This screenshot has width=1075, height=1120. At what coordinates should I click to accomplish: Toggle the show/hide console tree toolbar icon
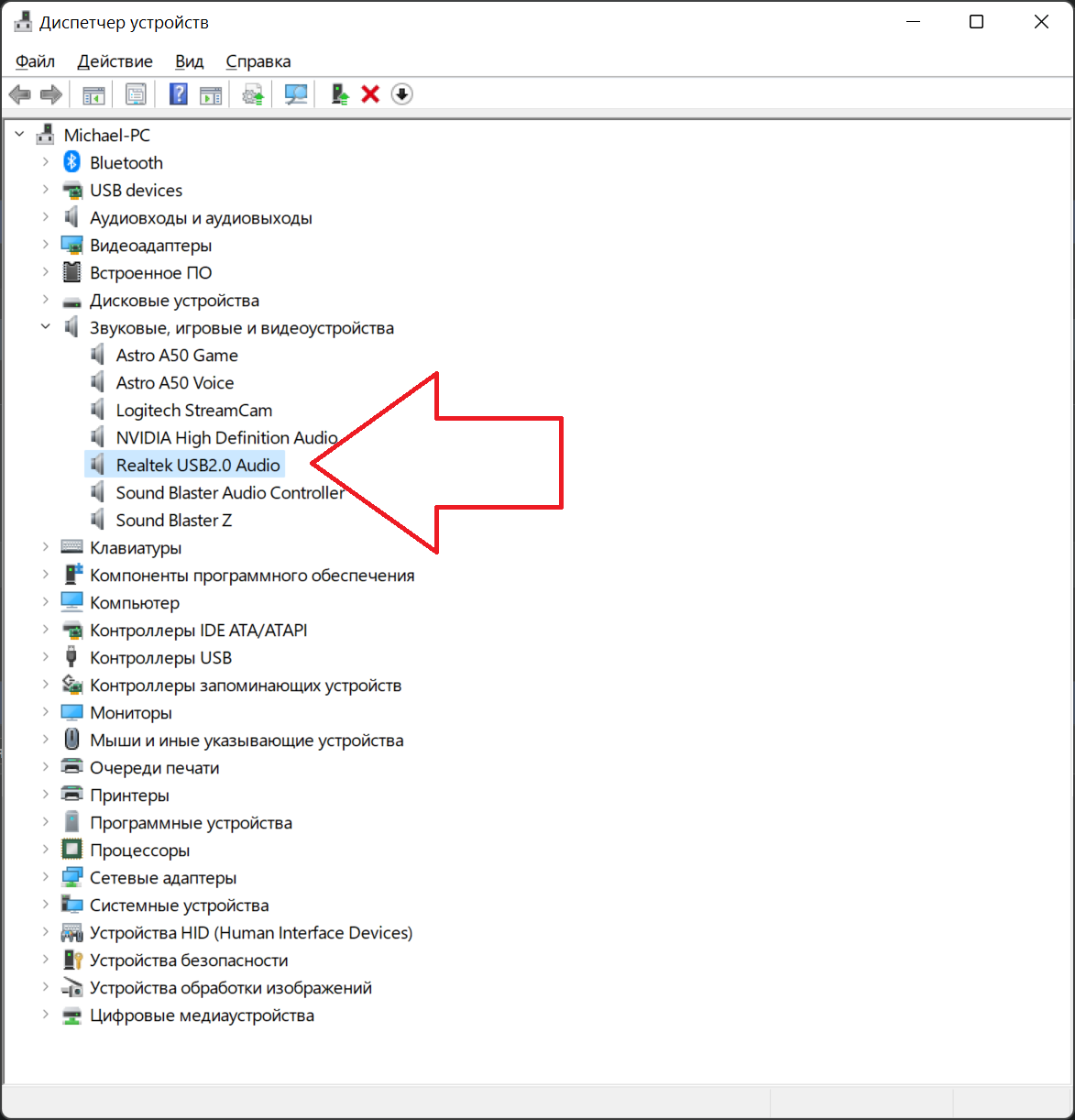[93, 94]
